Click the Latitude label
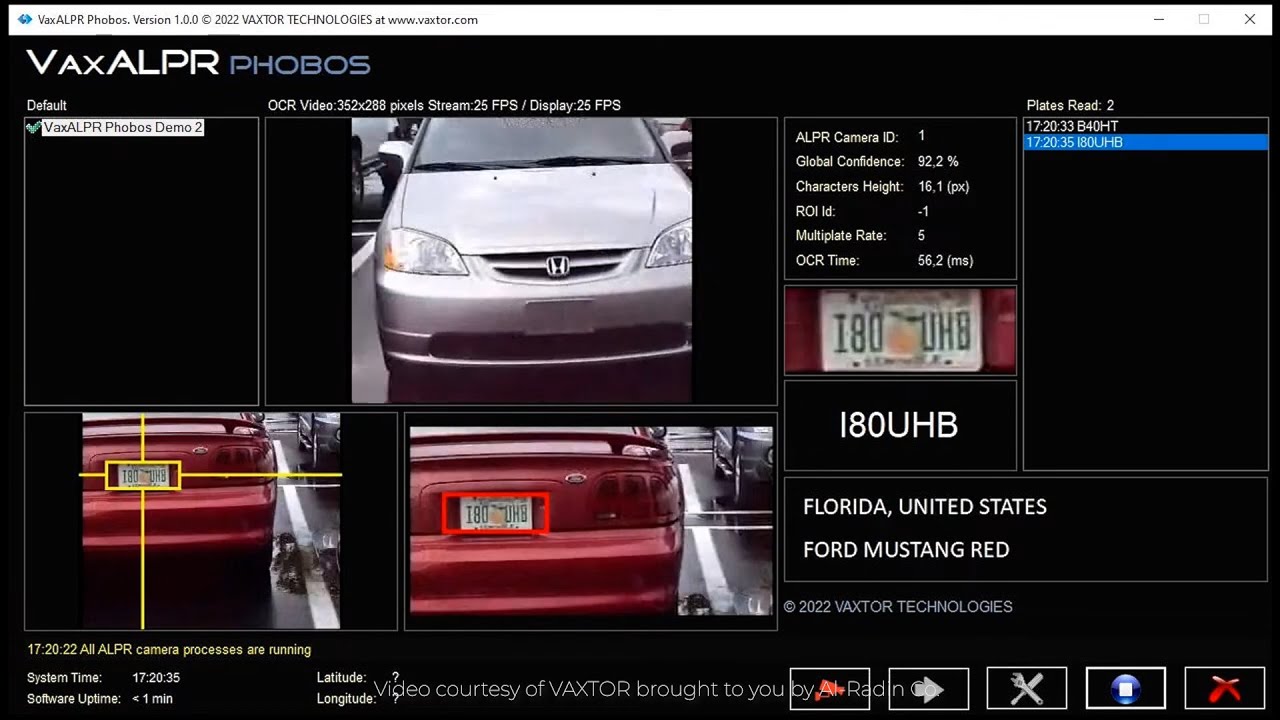The image size is (1280, 720). [x=341, y=678]
